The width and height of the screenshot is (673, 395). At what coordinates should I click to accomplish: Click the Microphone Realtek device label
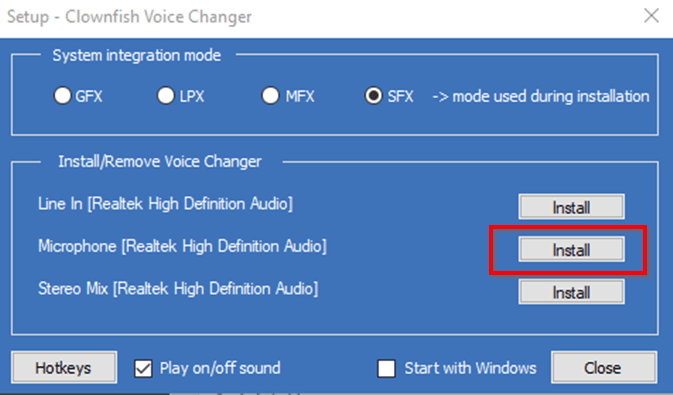(x=182, y=246)
